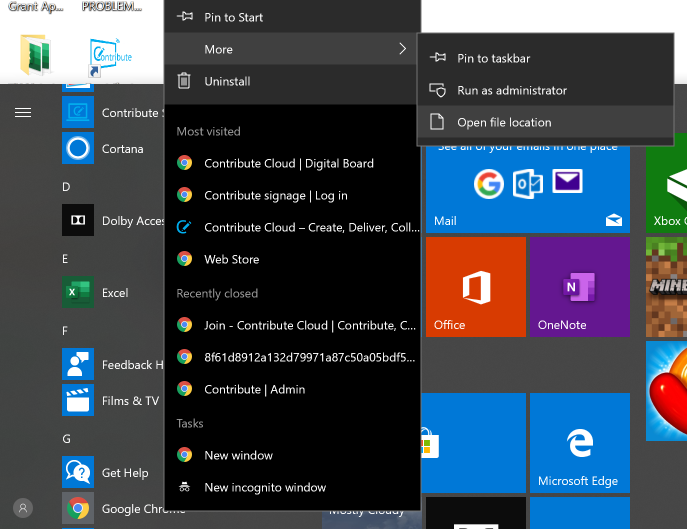Screen dimensions: 687x529
Task: Open the Mail tile
Action: (x=528, y=189)
